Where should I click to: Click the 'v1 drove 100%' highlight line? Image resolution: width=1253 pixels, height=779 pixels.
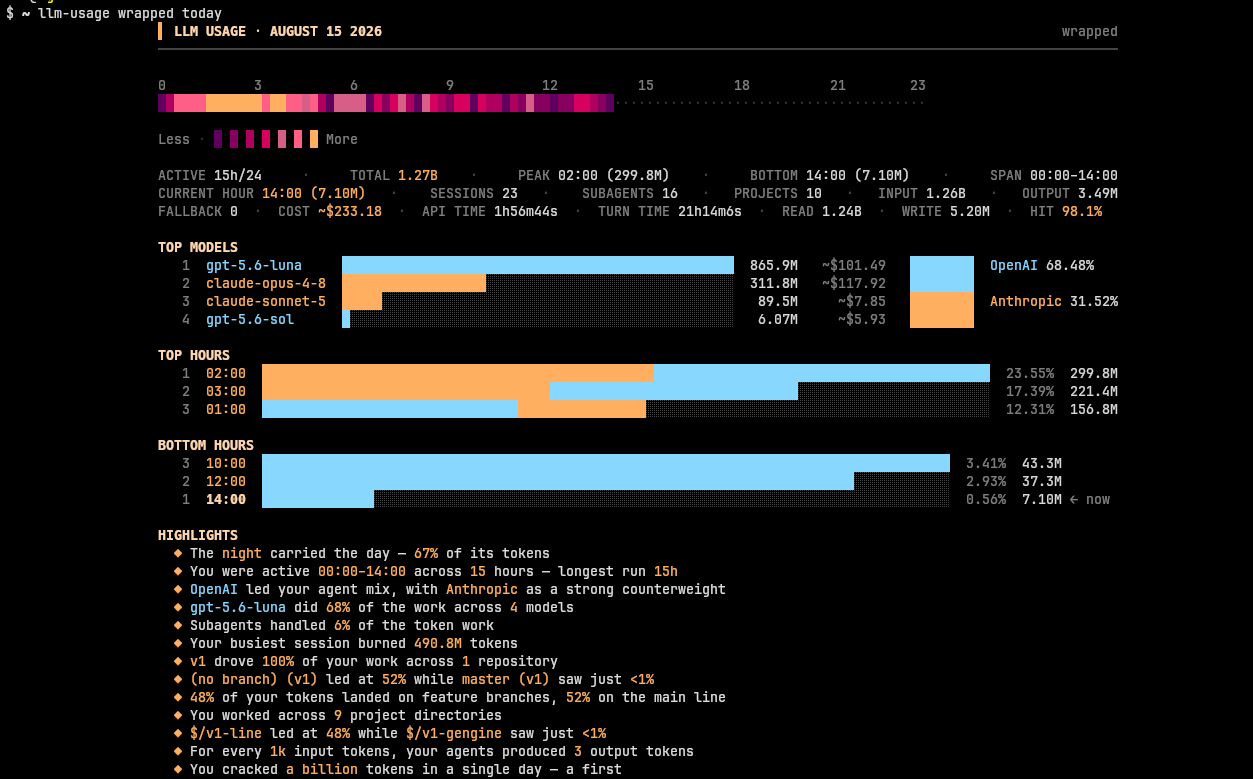[x=374, y=661]
